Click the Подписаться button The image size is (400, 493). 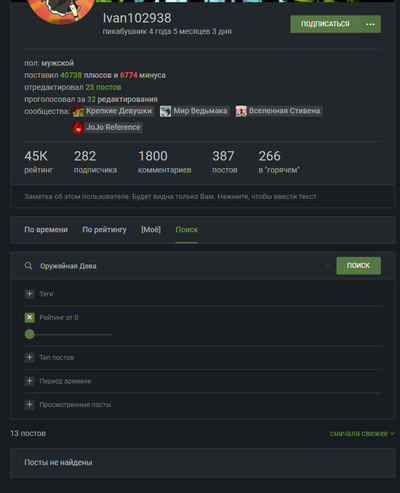click(325, 24)
